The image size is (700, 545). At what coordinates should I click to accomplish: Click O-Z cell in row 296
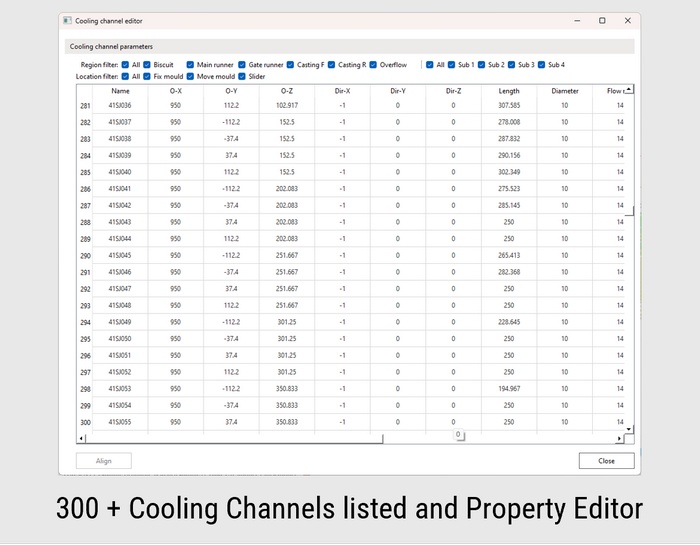pyautogui.click(x=287, y=355)
